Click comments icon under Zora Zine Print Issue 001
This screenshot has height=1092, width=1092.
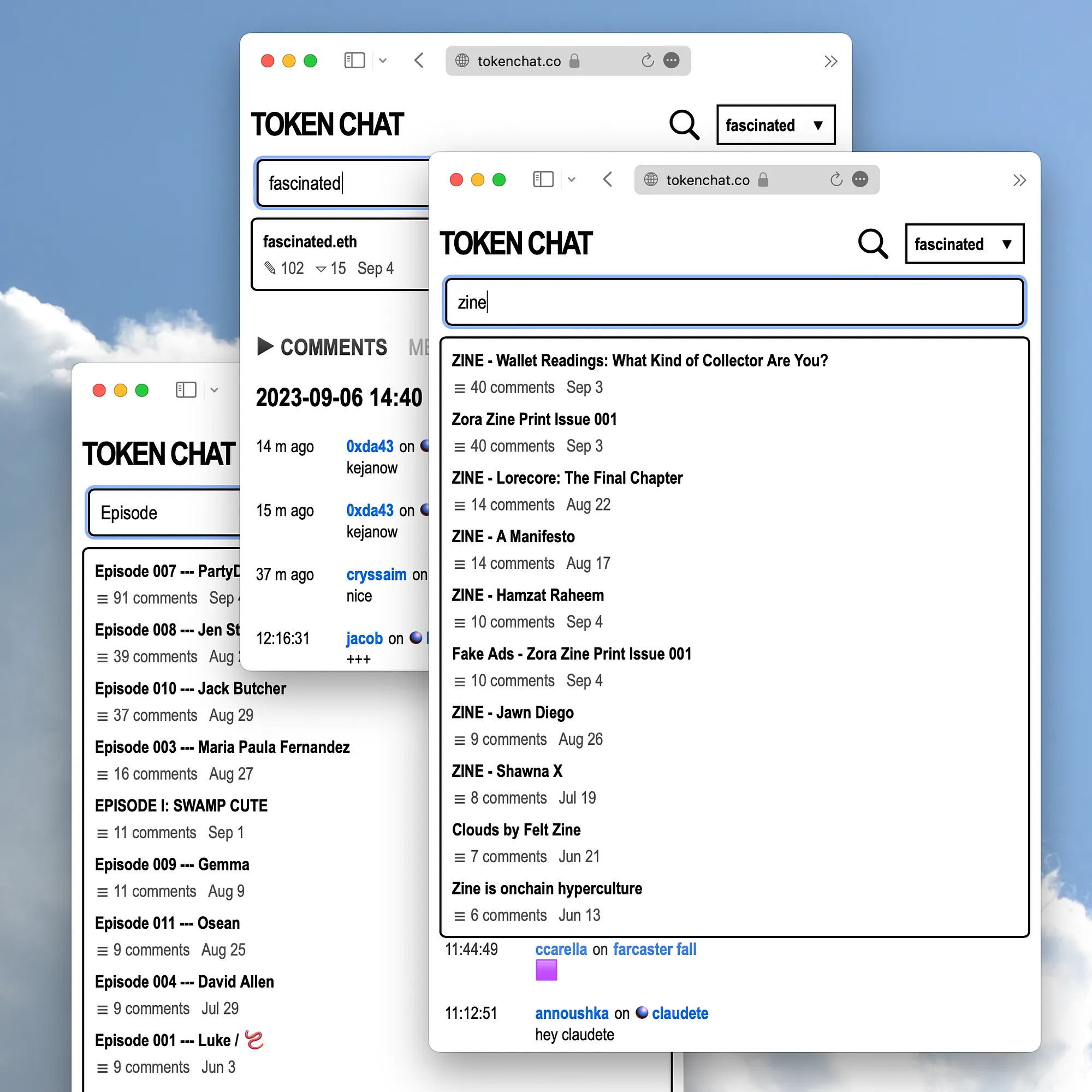pos(460,447)
